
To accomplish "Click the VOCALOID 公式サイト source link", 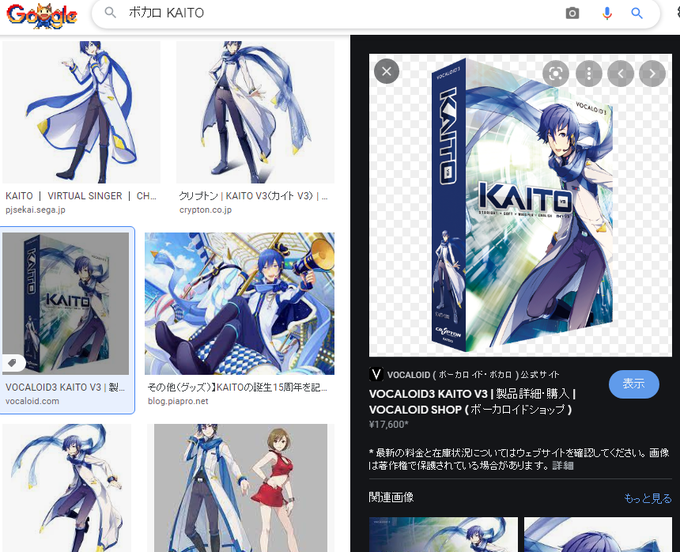I will click(x=473, y=375).
